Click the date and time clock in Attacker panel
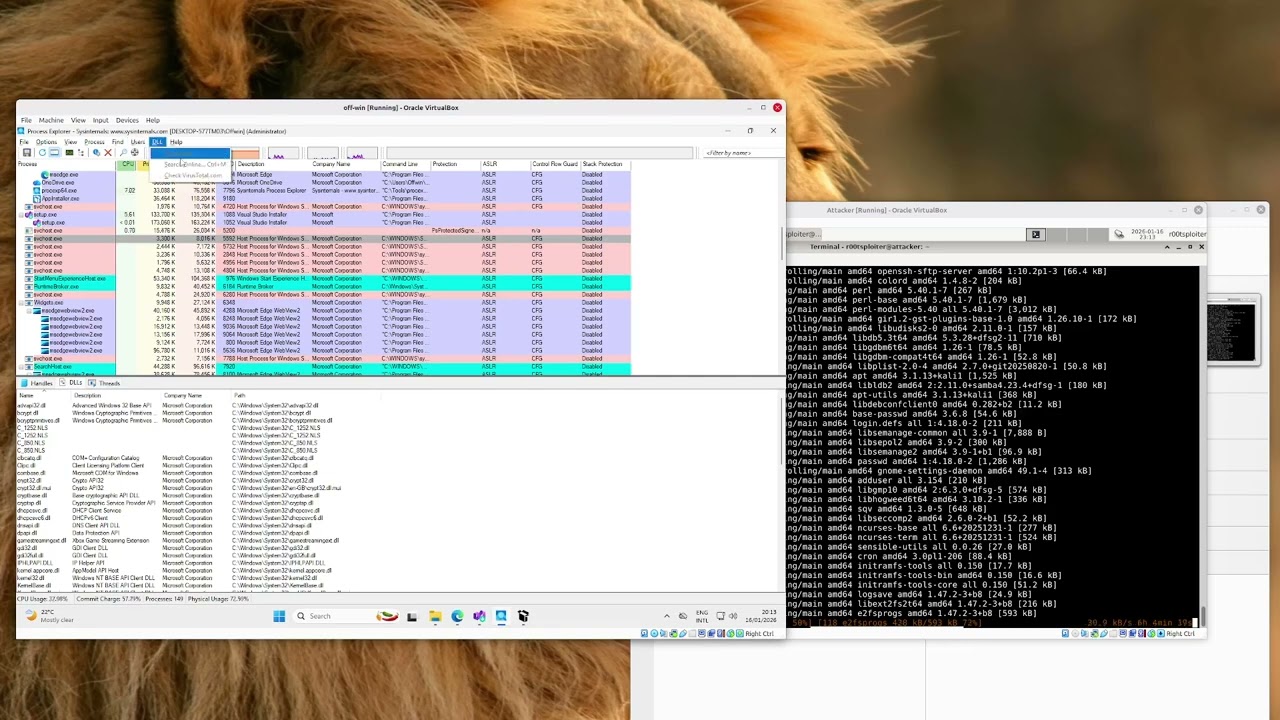Viewport: 1280px width, 720px height. point(1145,234)
